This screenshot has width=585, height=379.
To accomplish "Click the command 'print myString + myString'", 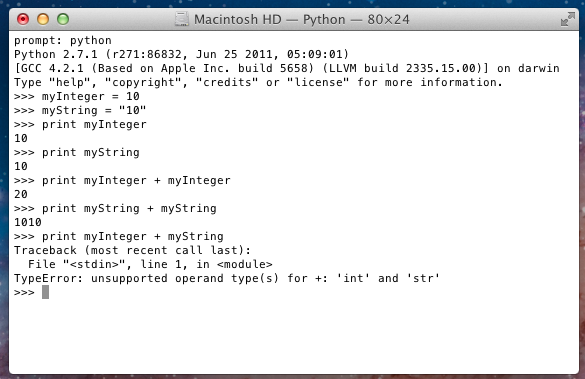I will pyautogui.click(x=129, y=209).
